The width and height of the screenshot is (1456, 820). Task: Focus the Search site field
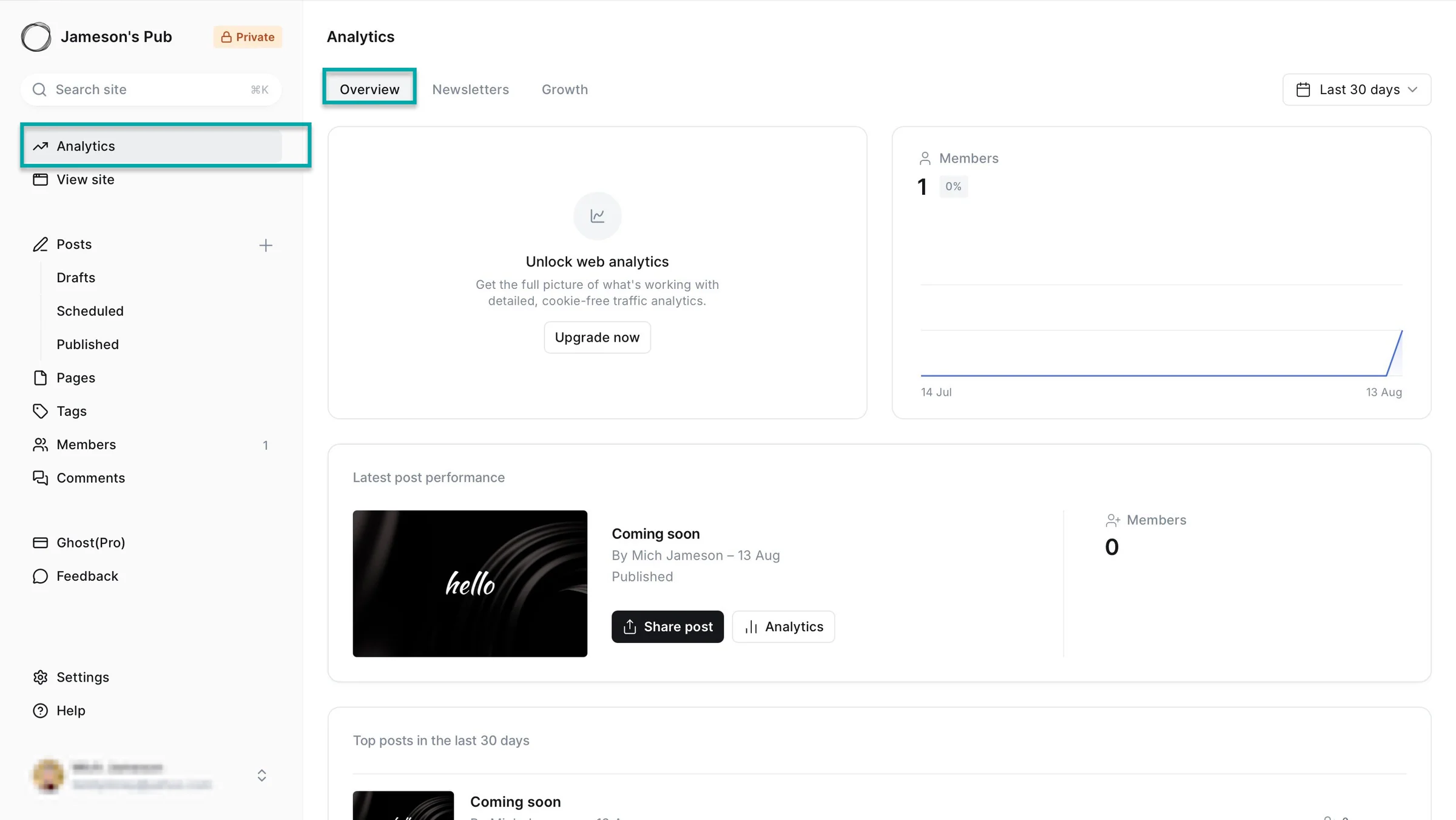coord(151,90)
